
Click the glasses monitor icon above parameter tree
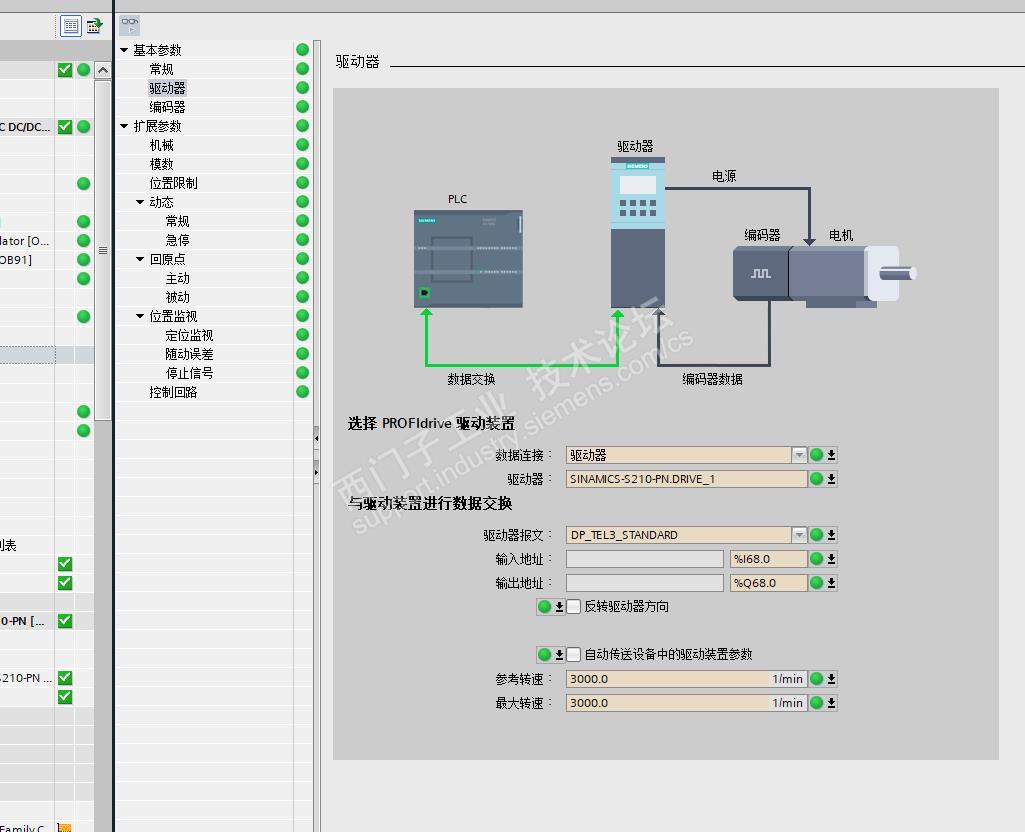click(129, 25)
